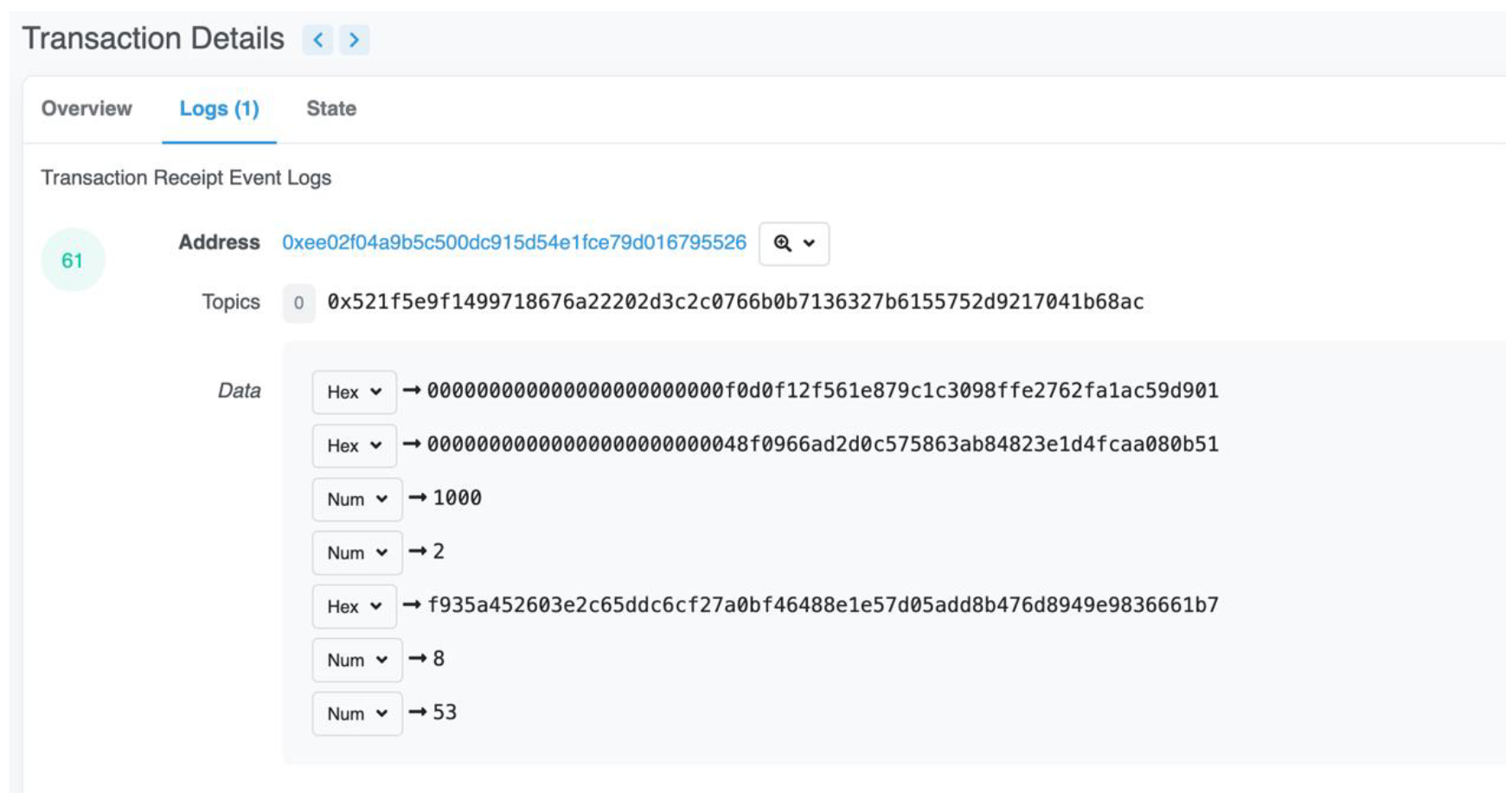Click the first data hex value ending 59d901
The width and height of the screenshot is (1512, 798).
[x=823, y=392]
